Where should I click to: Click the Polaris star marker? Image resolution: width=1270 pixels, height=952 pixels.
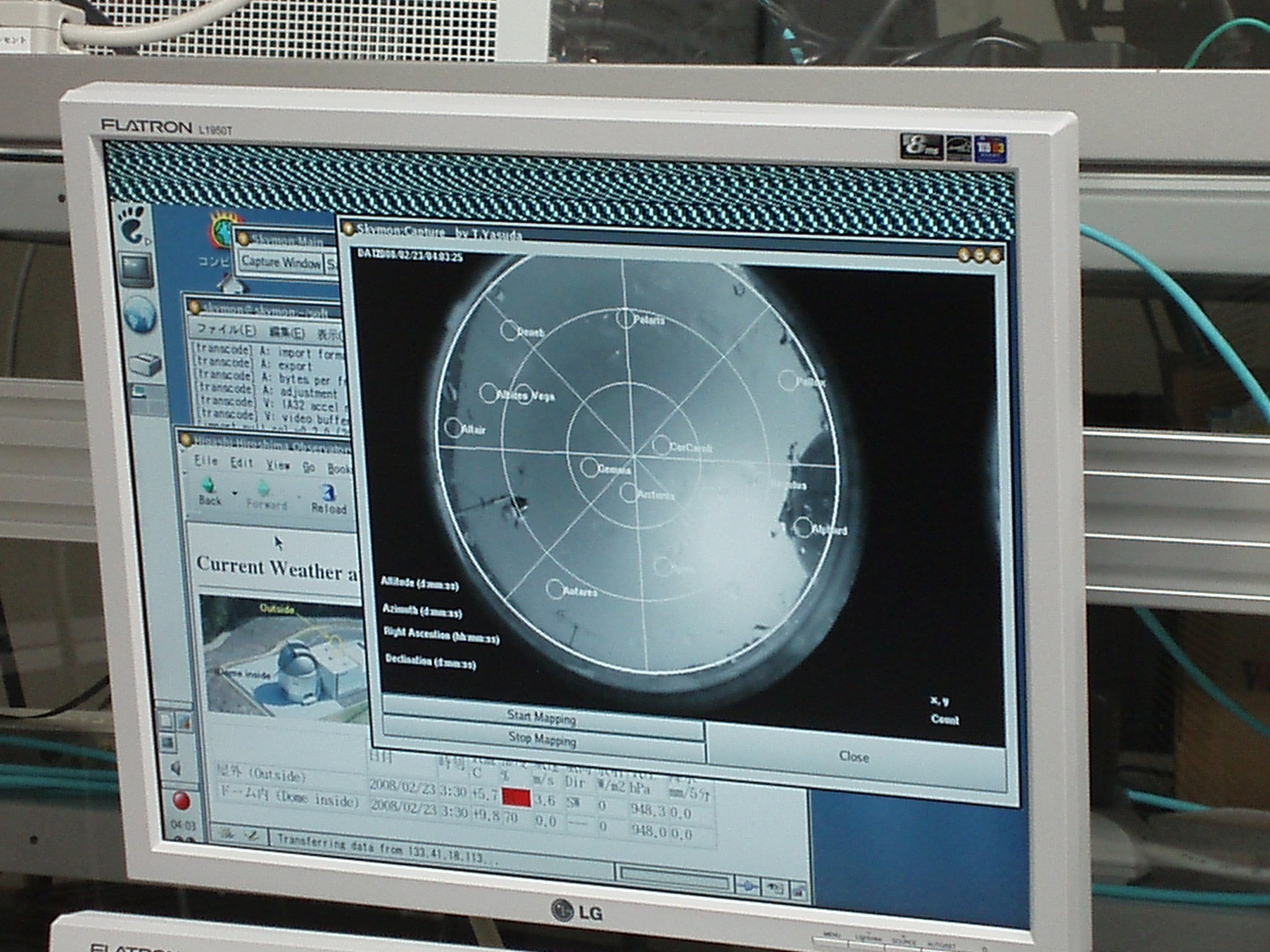click(x=625, y=317)
